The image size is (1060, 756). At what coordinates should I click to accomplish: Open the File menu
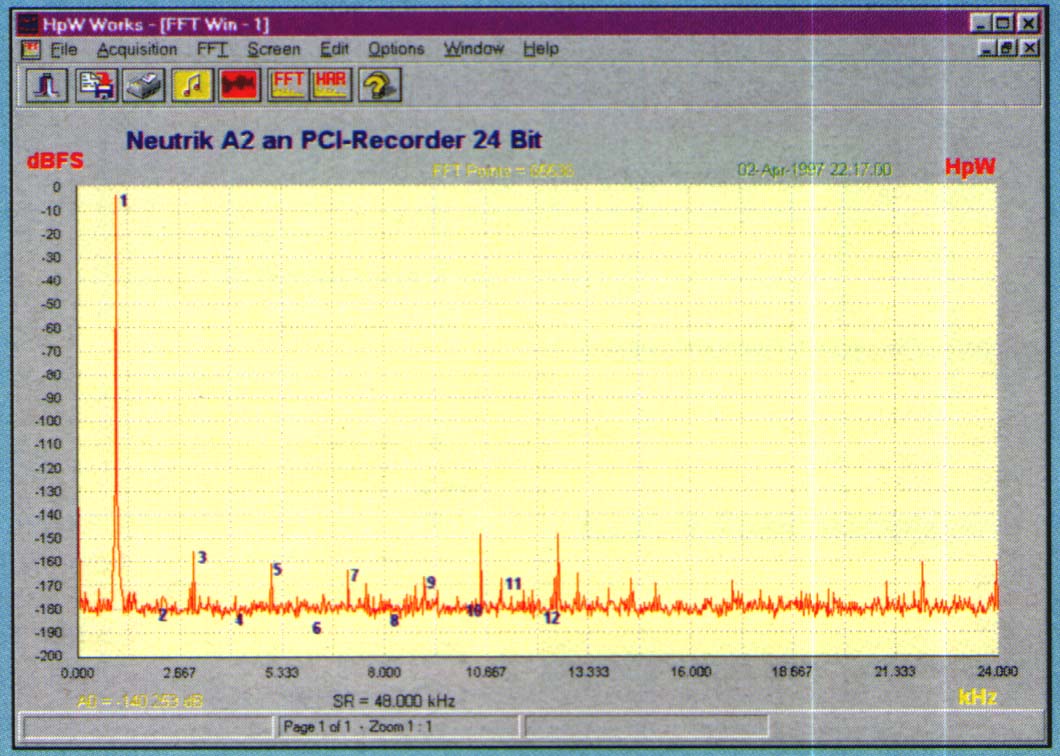tap(63, 49)
